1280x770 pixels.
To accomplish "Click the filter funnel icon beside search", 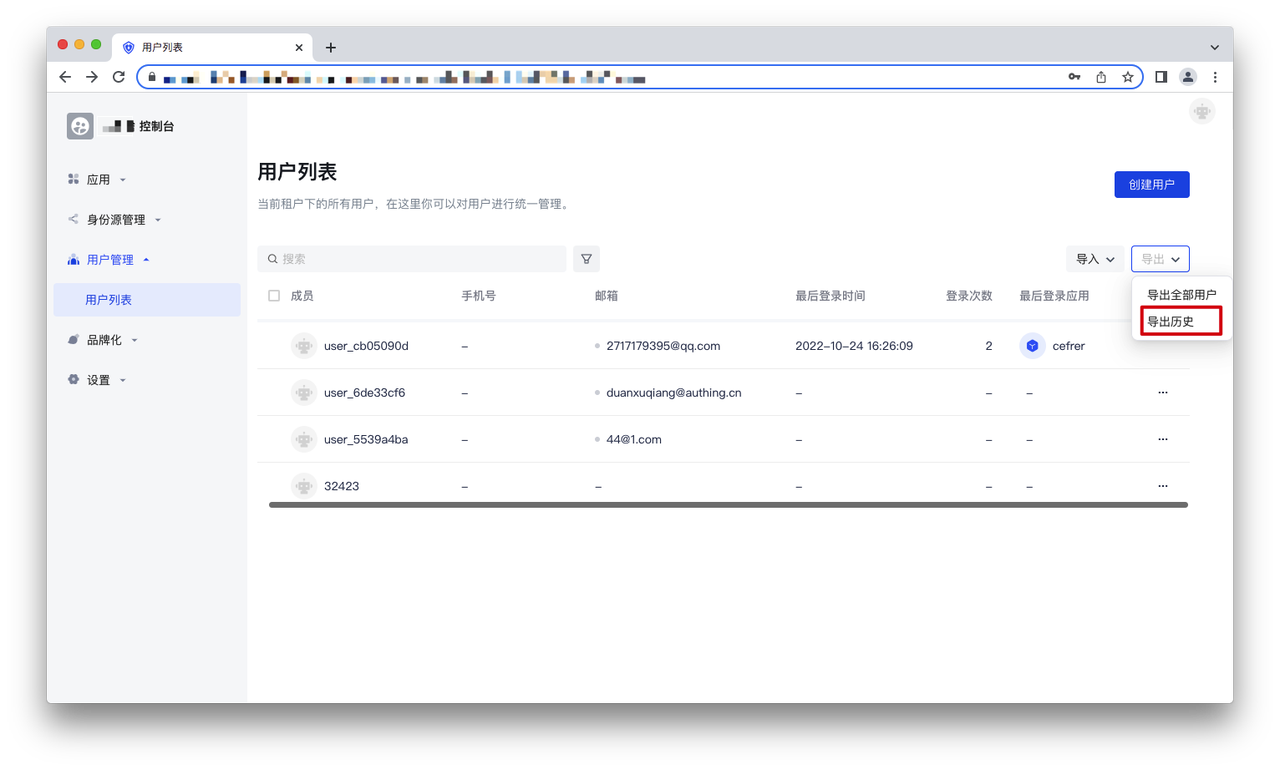I will point(586,259).
